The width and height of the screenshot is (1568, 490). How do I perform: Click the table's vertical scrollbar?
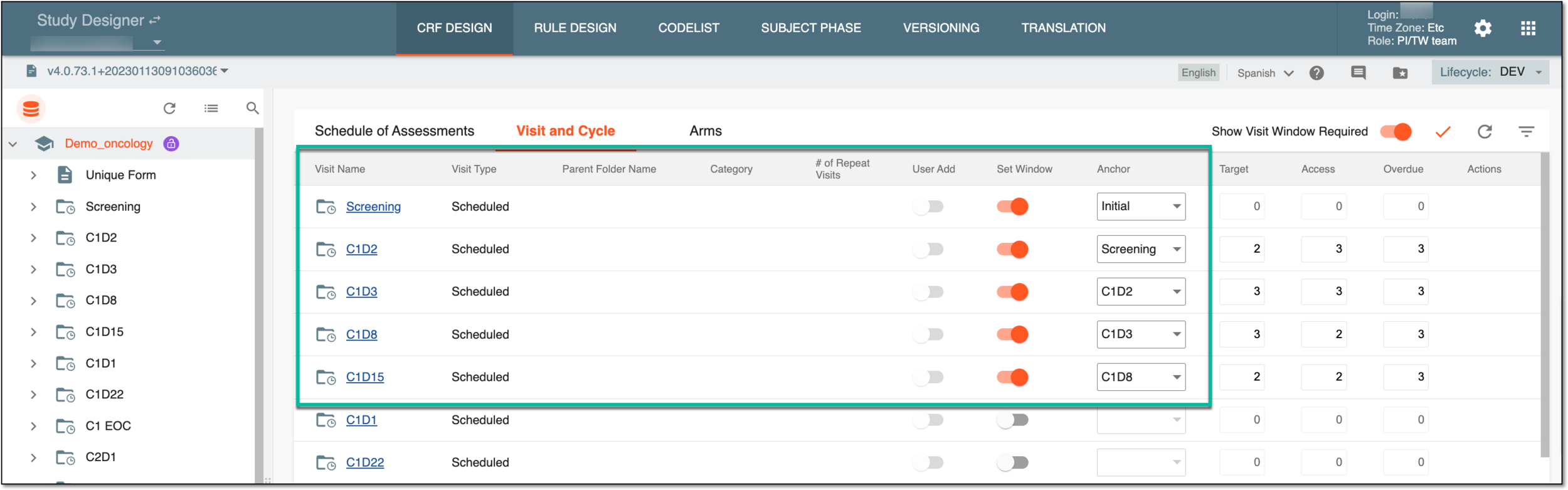(1545, 305)
